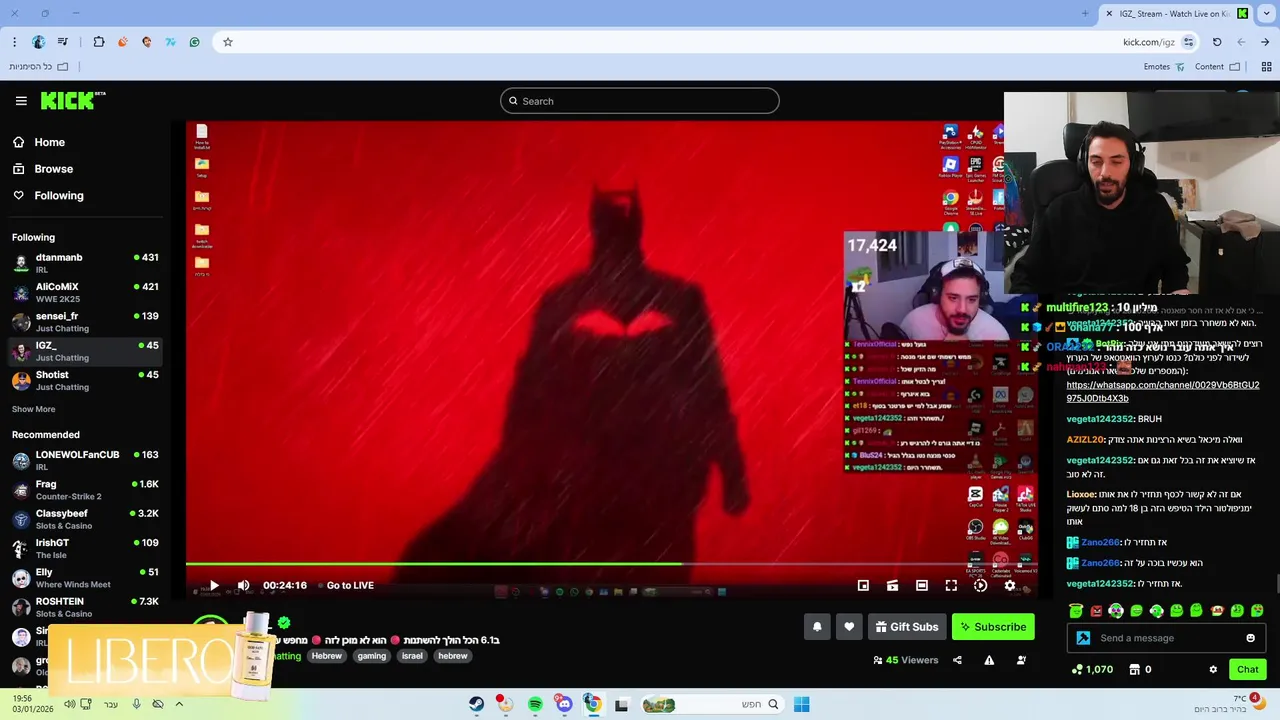
Task: Open Chrome three-dot menu
Action: click(x=14, y=42)
